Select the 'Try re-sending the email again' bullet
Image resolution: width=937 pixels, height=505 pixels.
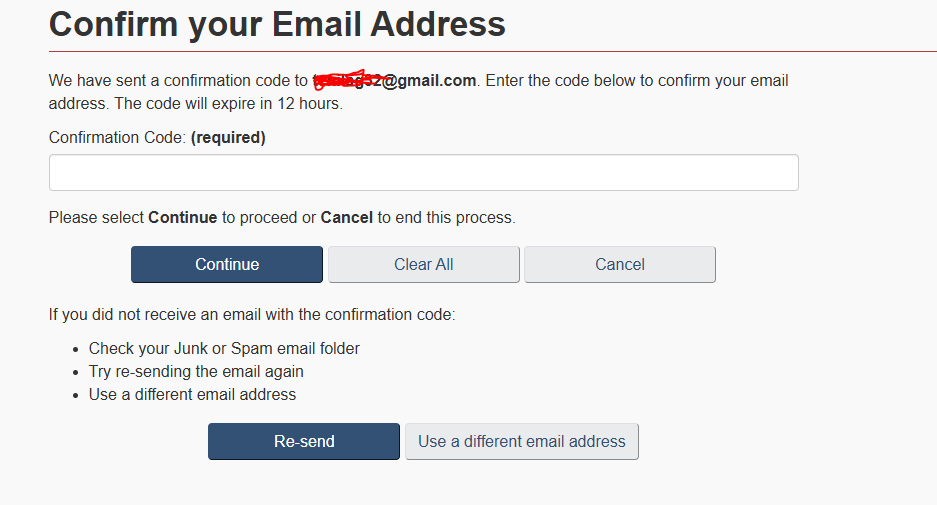[196, 371]
